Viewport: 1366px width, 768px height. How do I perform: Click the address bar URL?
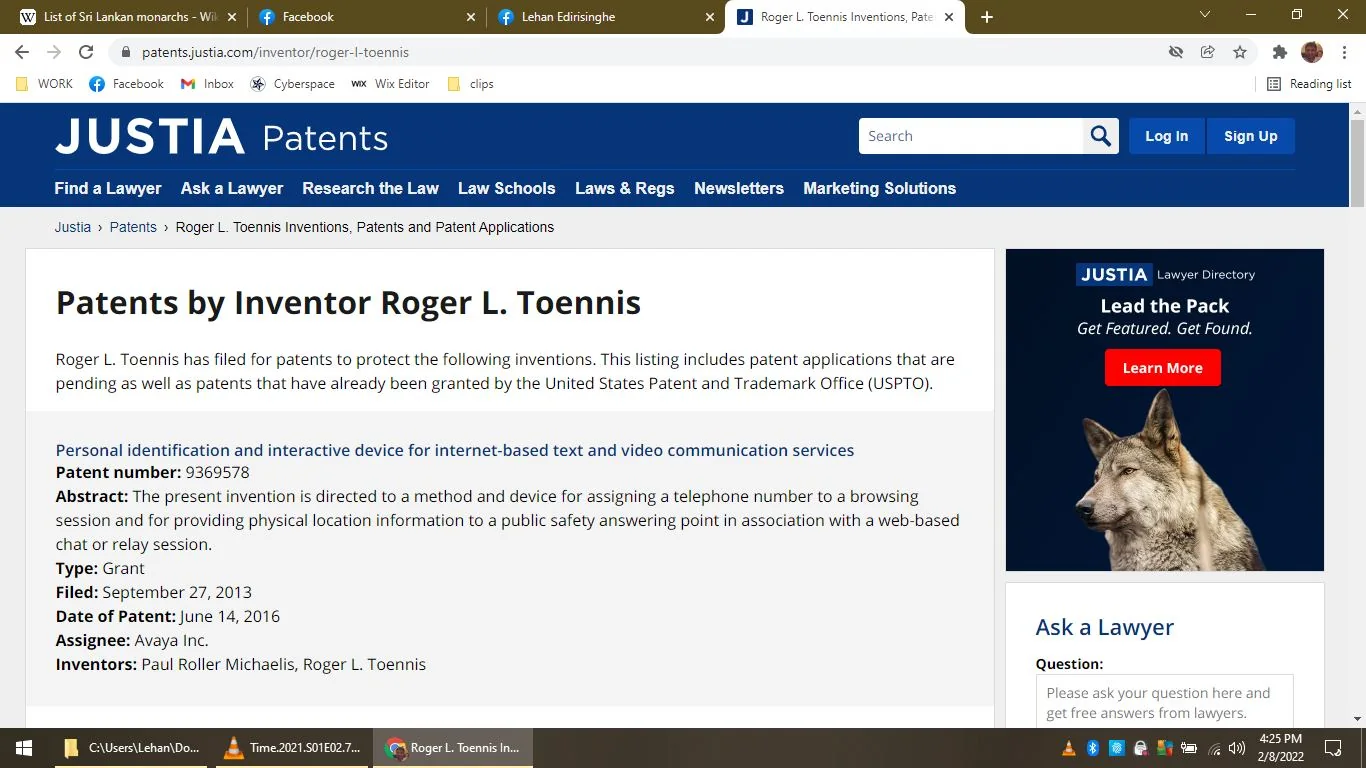tap(275, 52)
